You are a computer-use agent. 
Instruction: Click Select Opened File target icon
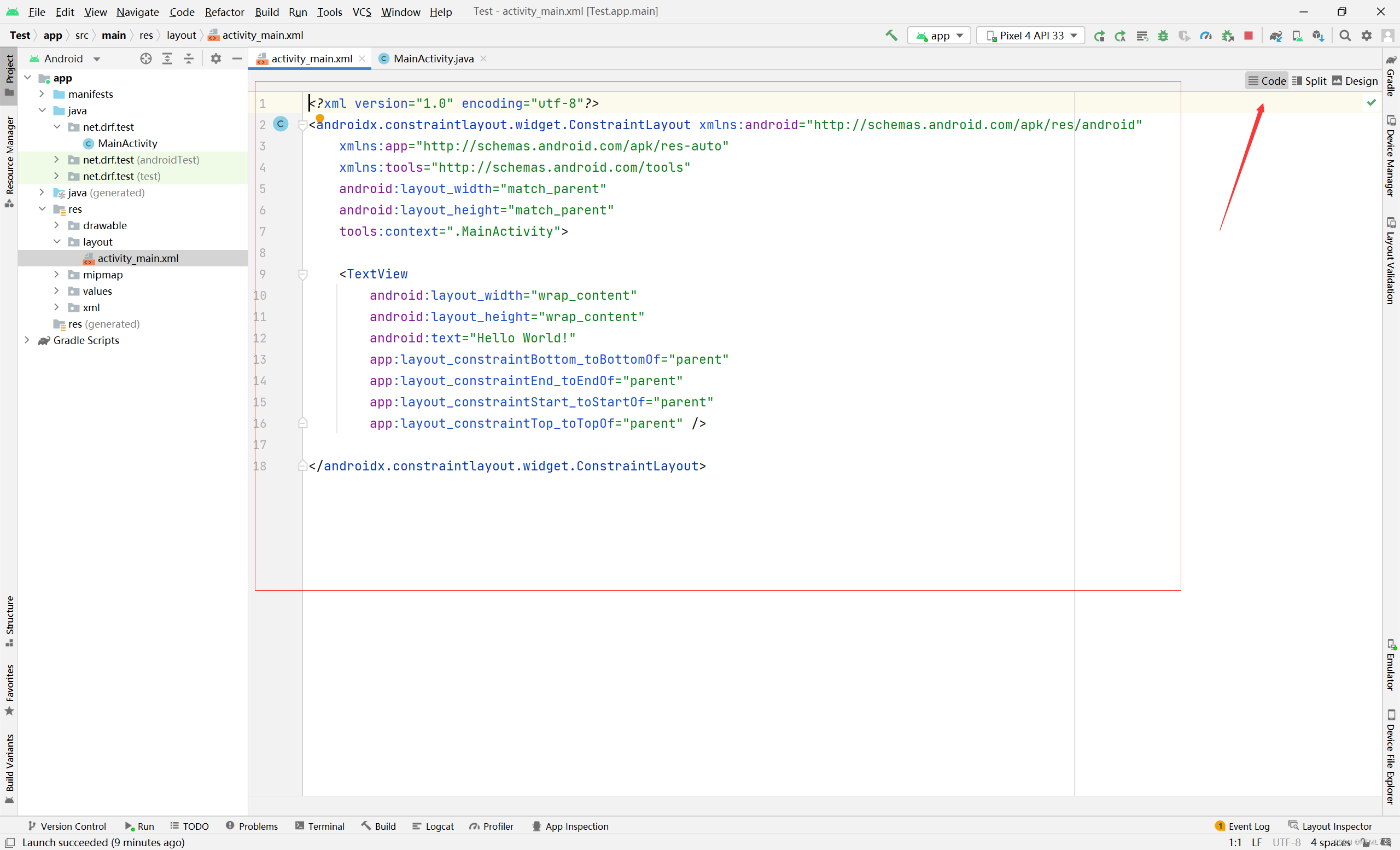click(x=146, y=59)
